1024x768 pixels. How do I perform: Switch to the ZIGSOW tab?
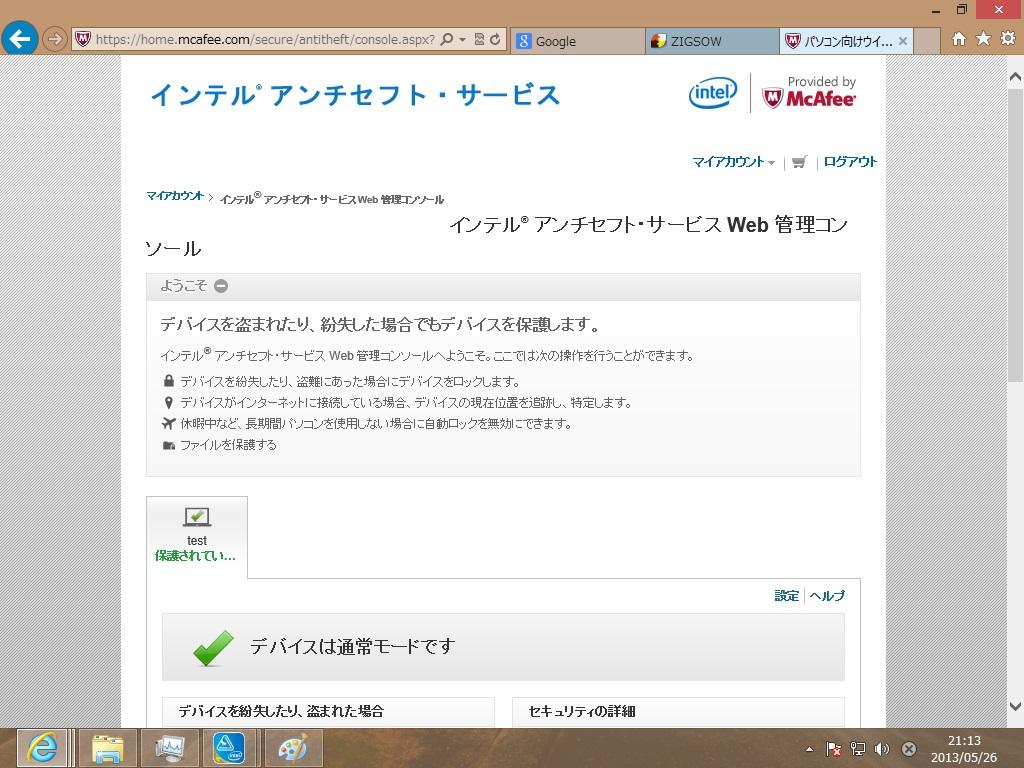pyautogui.click(x=712, y=41)
